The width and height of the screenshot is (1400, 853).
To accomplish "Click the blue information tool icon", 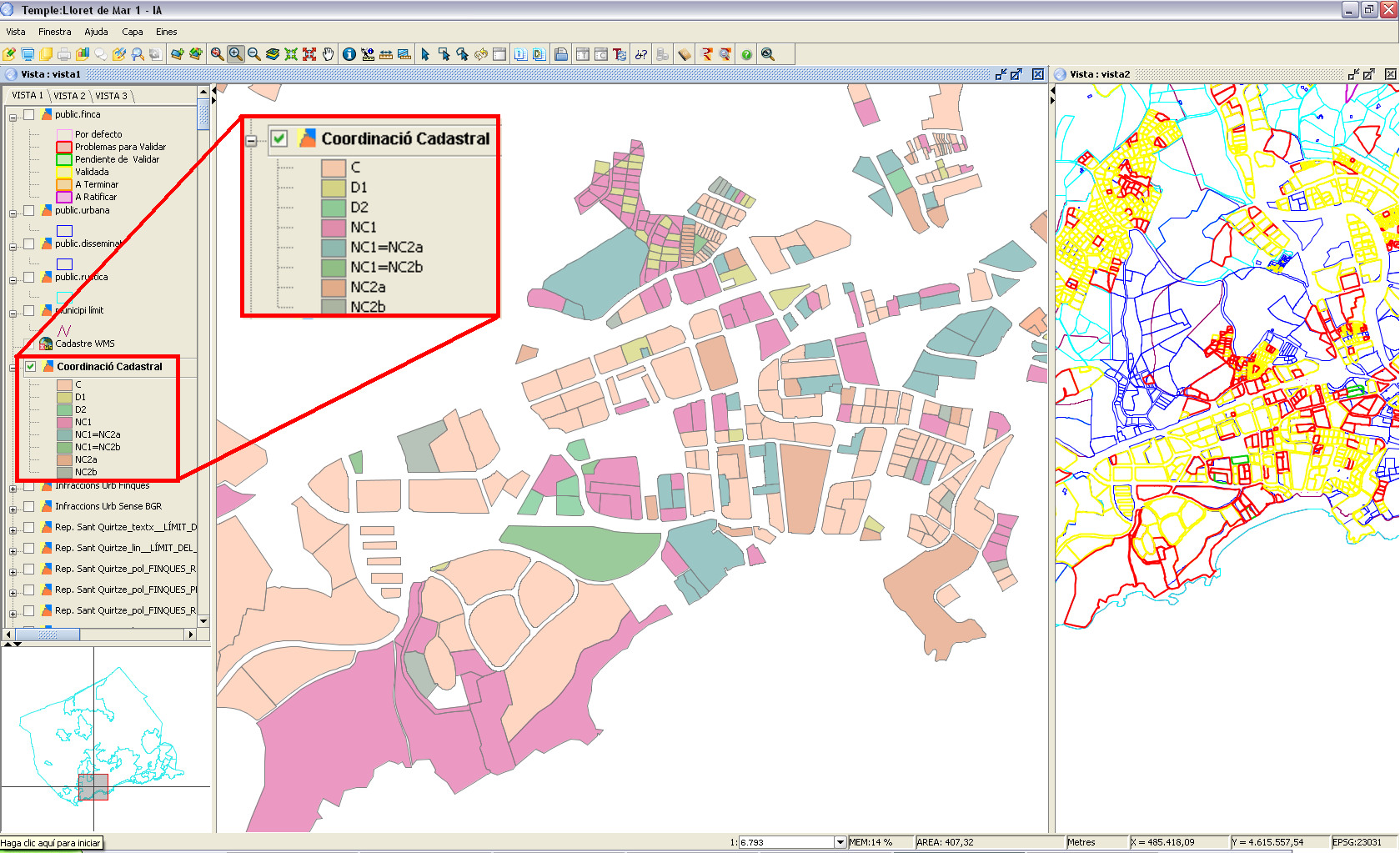I will 349,54.
